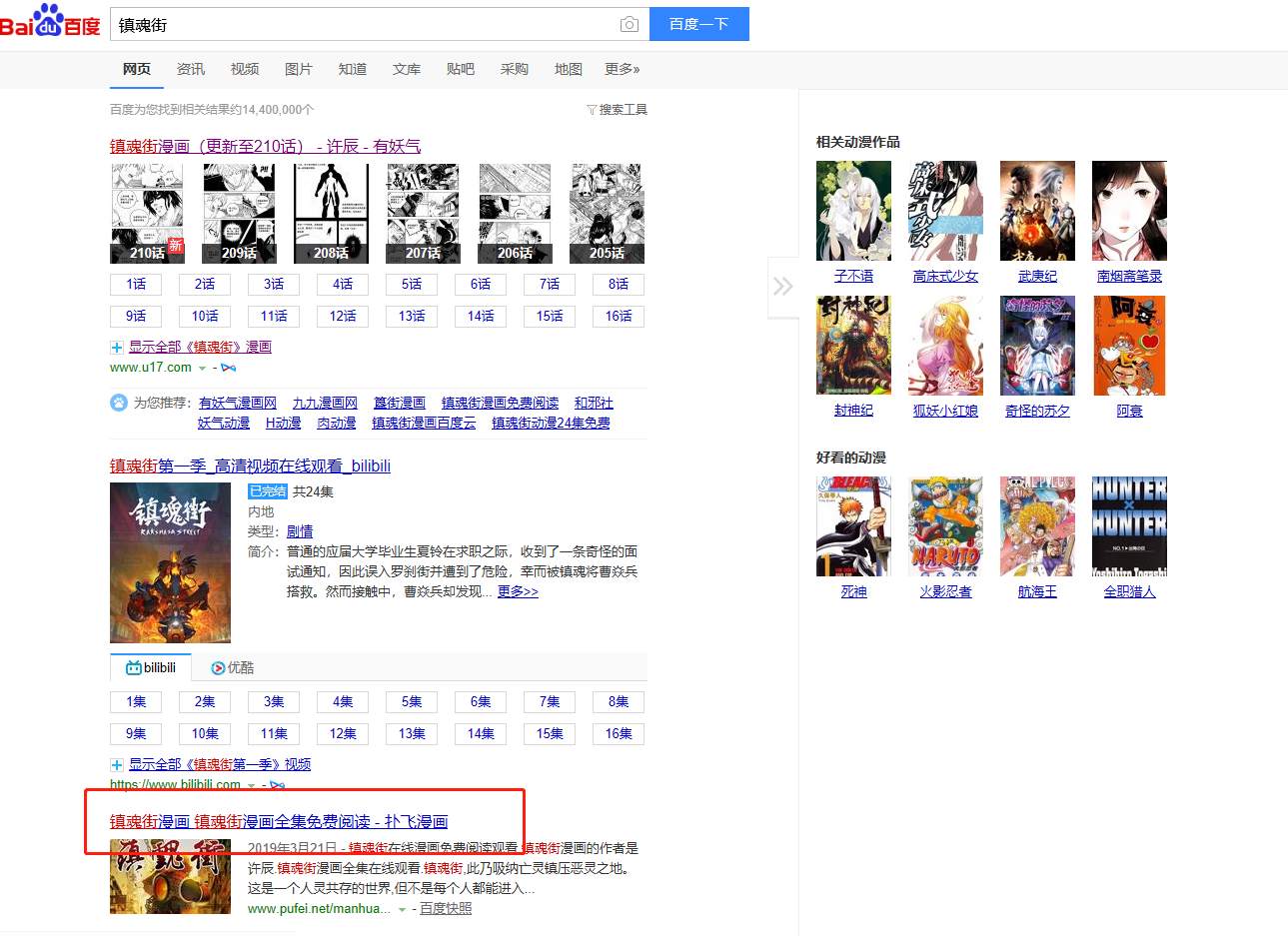Click the 九九漫画网 recommendation link
This screenshot has height=936, width=1288.
pos(325,403)
